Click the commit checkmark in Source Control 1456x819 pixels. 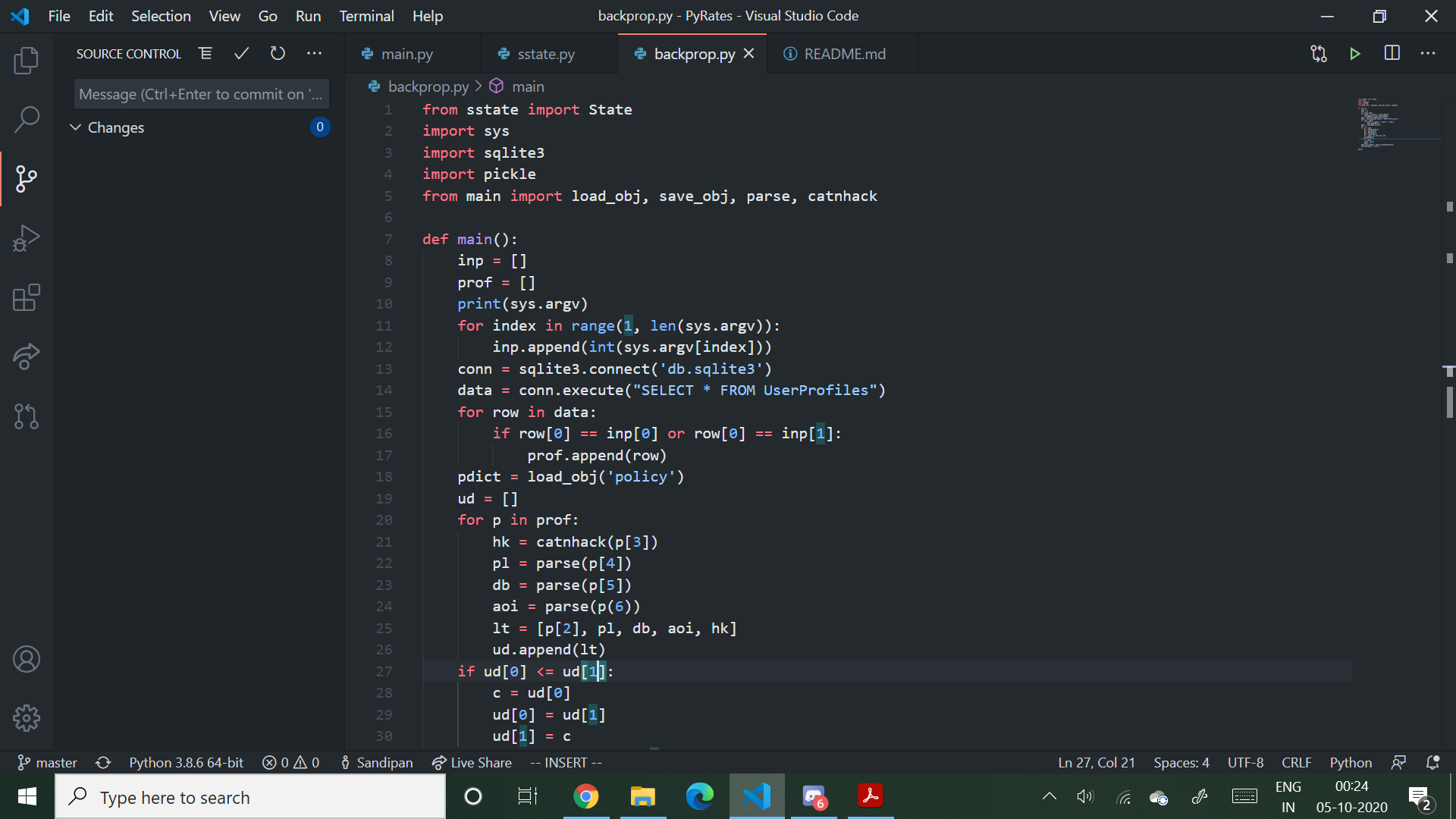pos(241,54)
